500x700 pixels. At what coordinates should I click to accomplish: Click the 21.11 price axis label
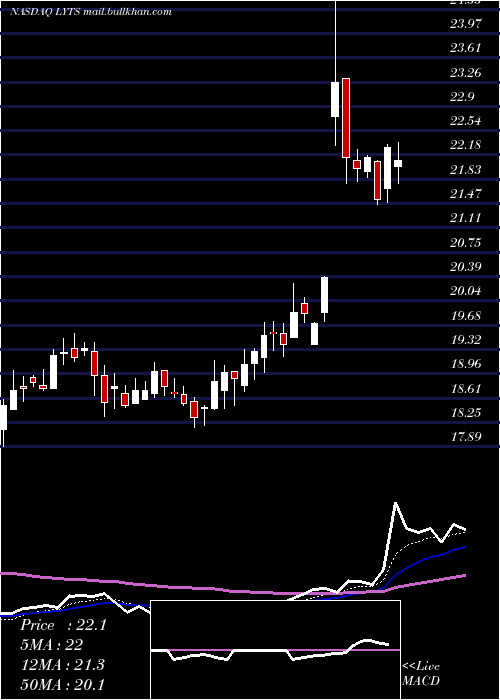tap(466, 217)
